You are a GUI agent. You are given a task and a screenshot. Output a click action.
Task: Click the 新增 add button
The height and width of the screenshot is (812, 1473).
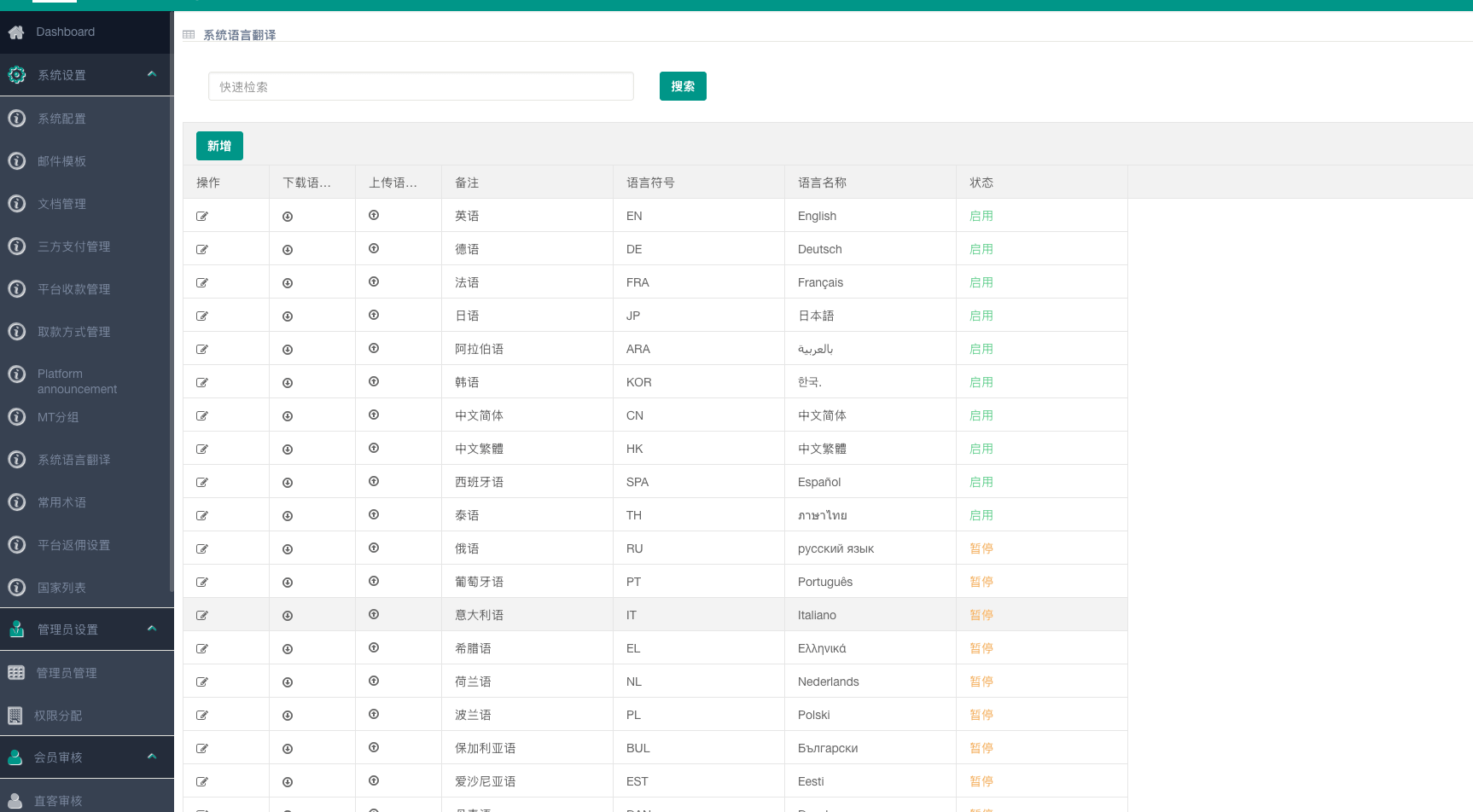219,146
